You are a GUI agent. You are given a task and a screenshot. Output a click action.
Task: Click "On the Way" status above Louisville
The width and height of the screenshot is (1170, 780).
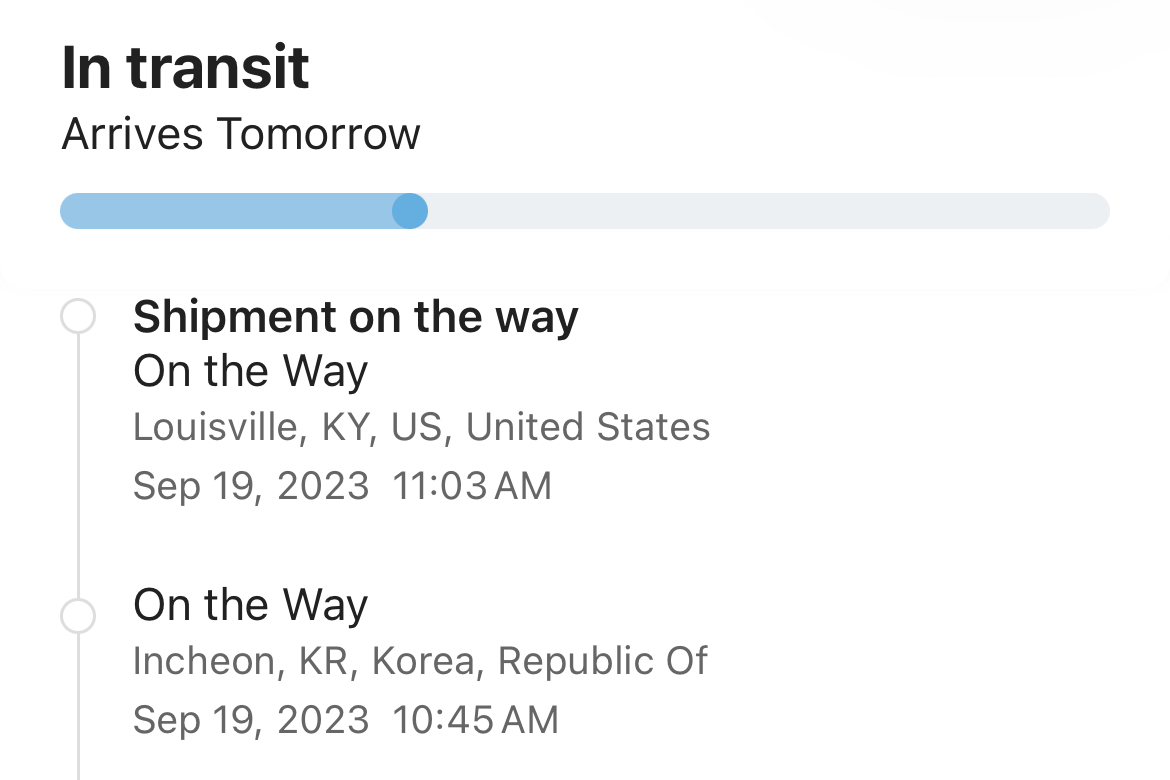(250, 372)
